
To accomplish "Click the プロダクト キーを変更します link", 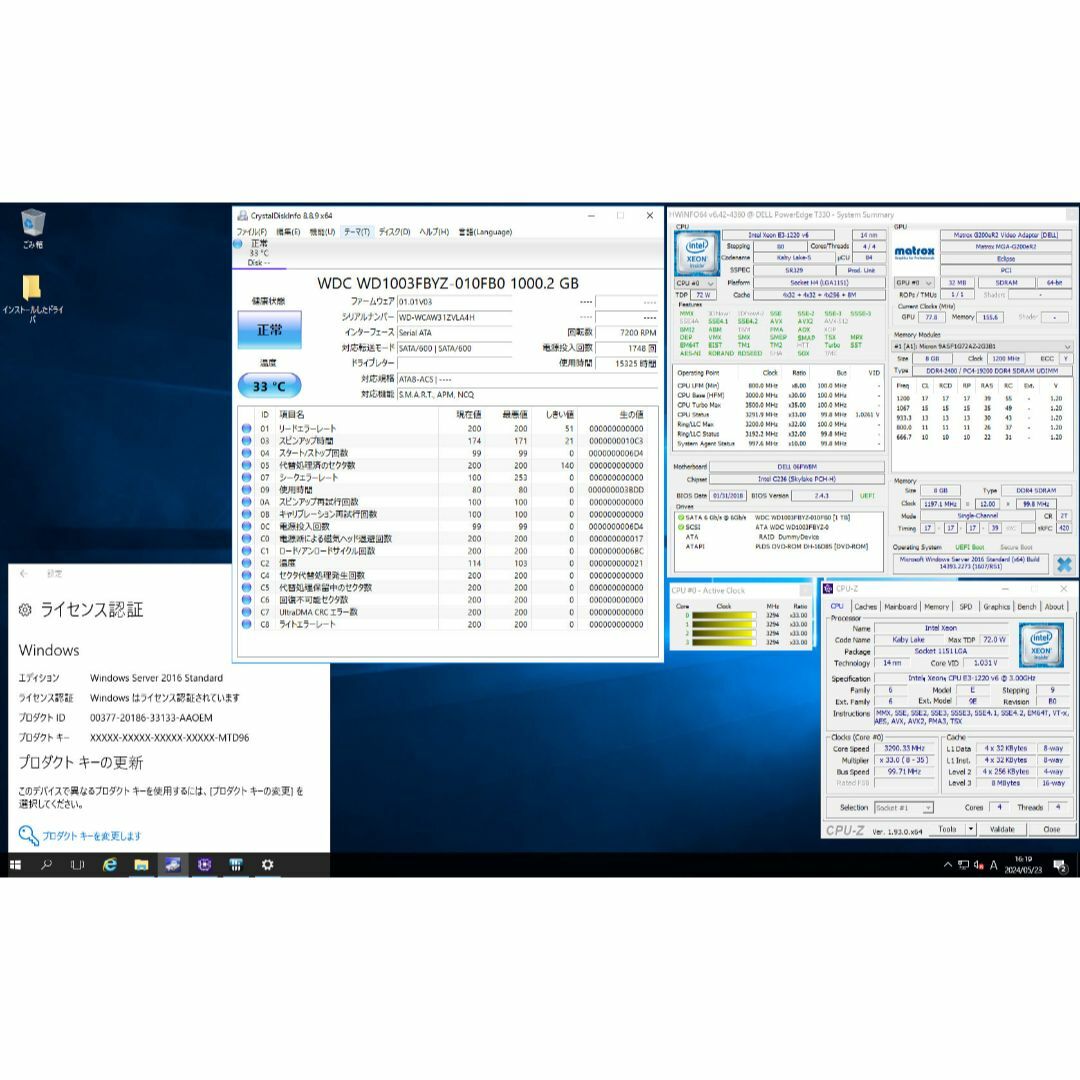I will (x=92, y=836).
